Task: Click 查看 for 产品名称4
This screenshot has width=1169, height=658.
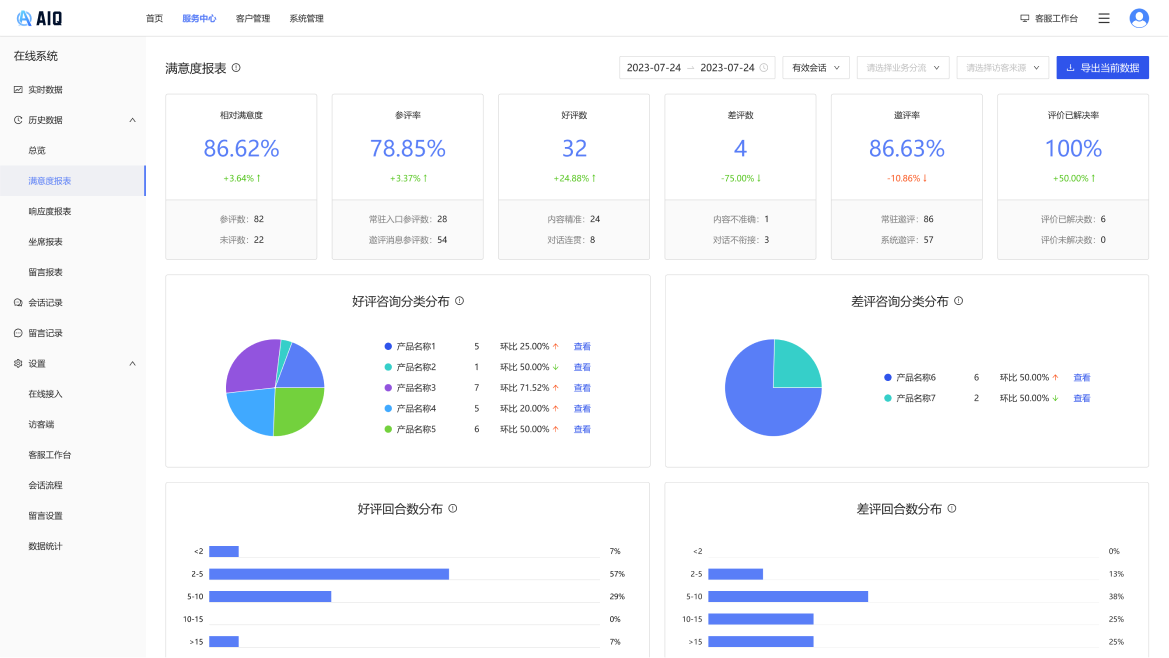Action: 582,408
